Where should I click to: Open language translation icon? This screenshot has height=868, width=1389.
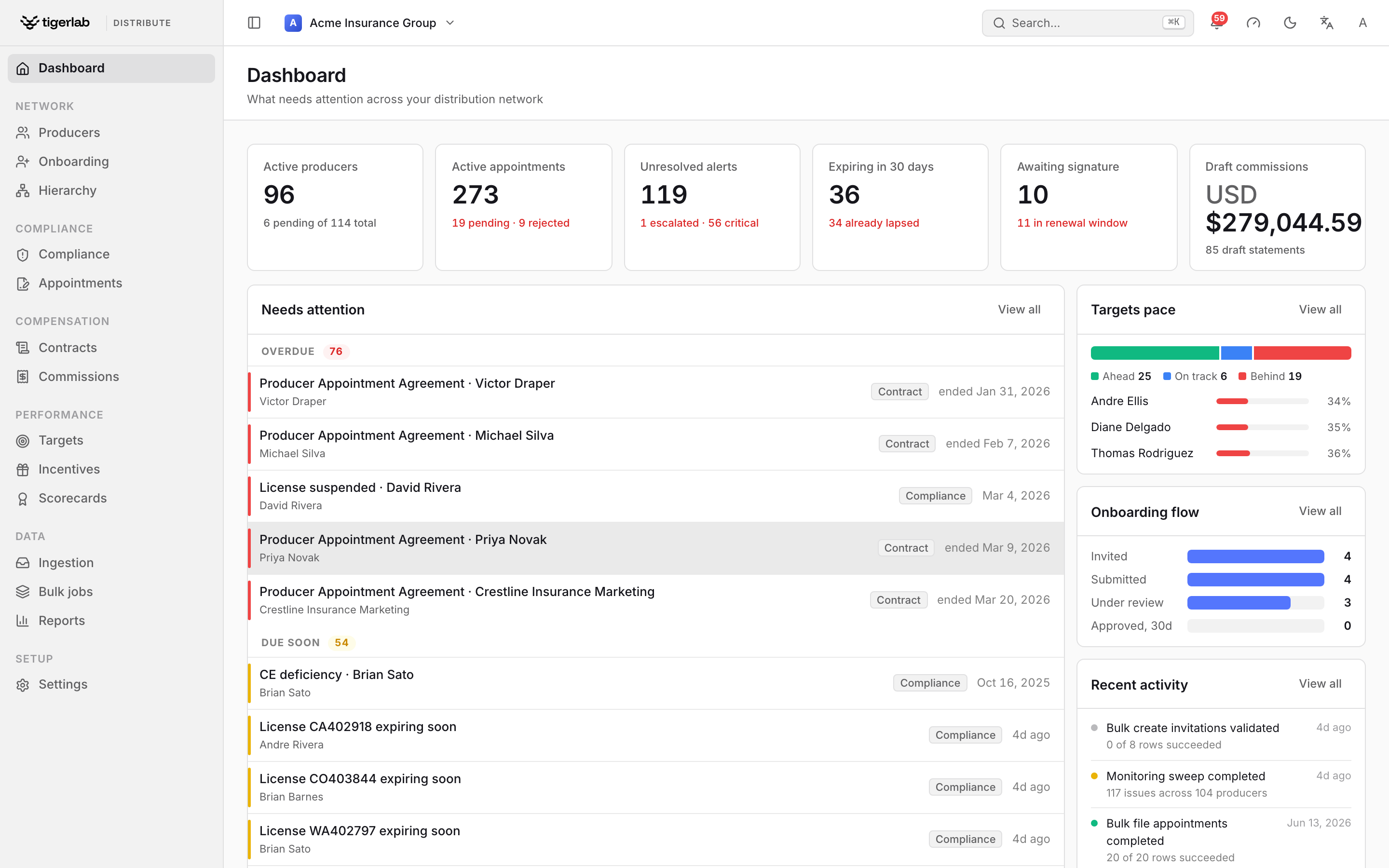tap(1326, 23)
